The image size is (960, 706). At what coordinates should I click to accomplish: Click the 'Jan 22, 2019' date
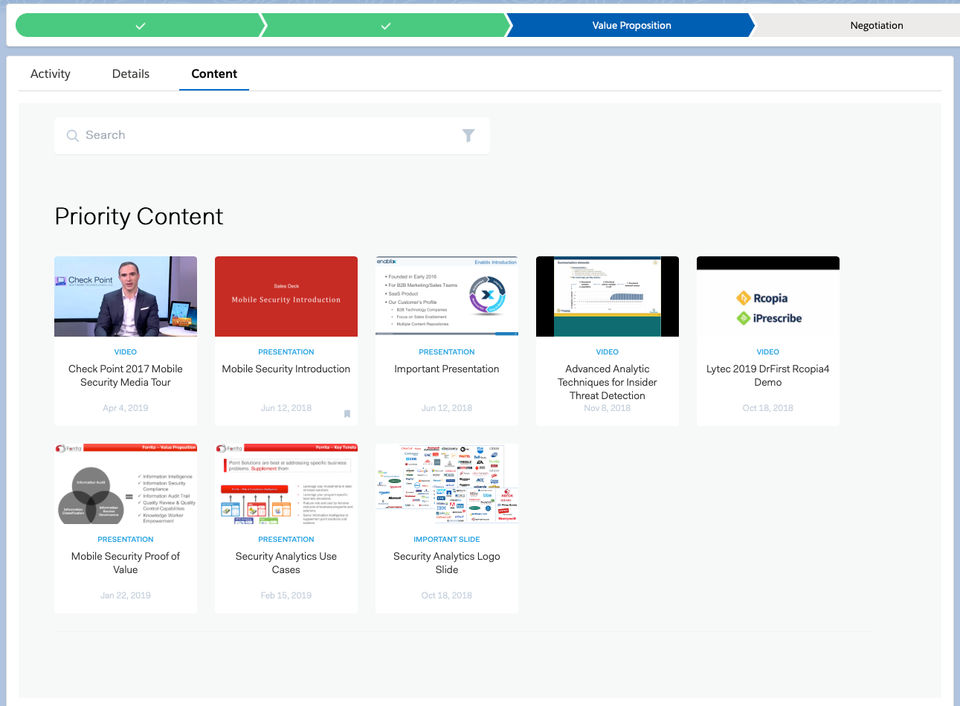(126, 595)
